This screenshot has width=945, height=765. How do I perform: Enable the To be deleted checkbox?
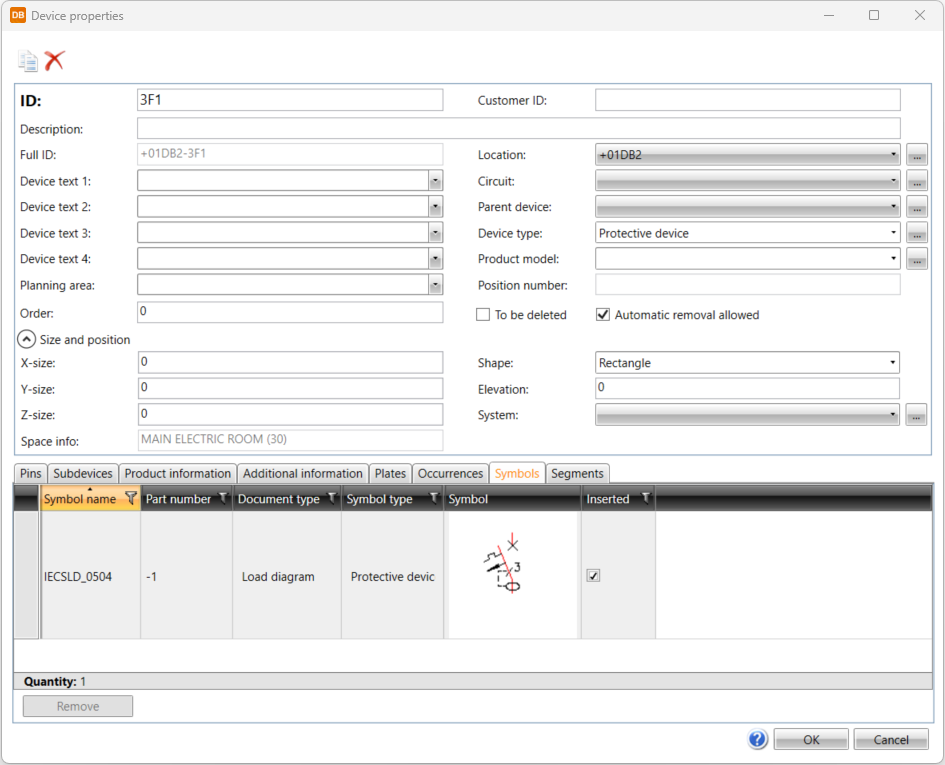(x=483, y=315)
